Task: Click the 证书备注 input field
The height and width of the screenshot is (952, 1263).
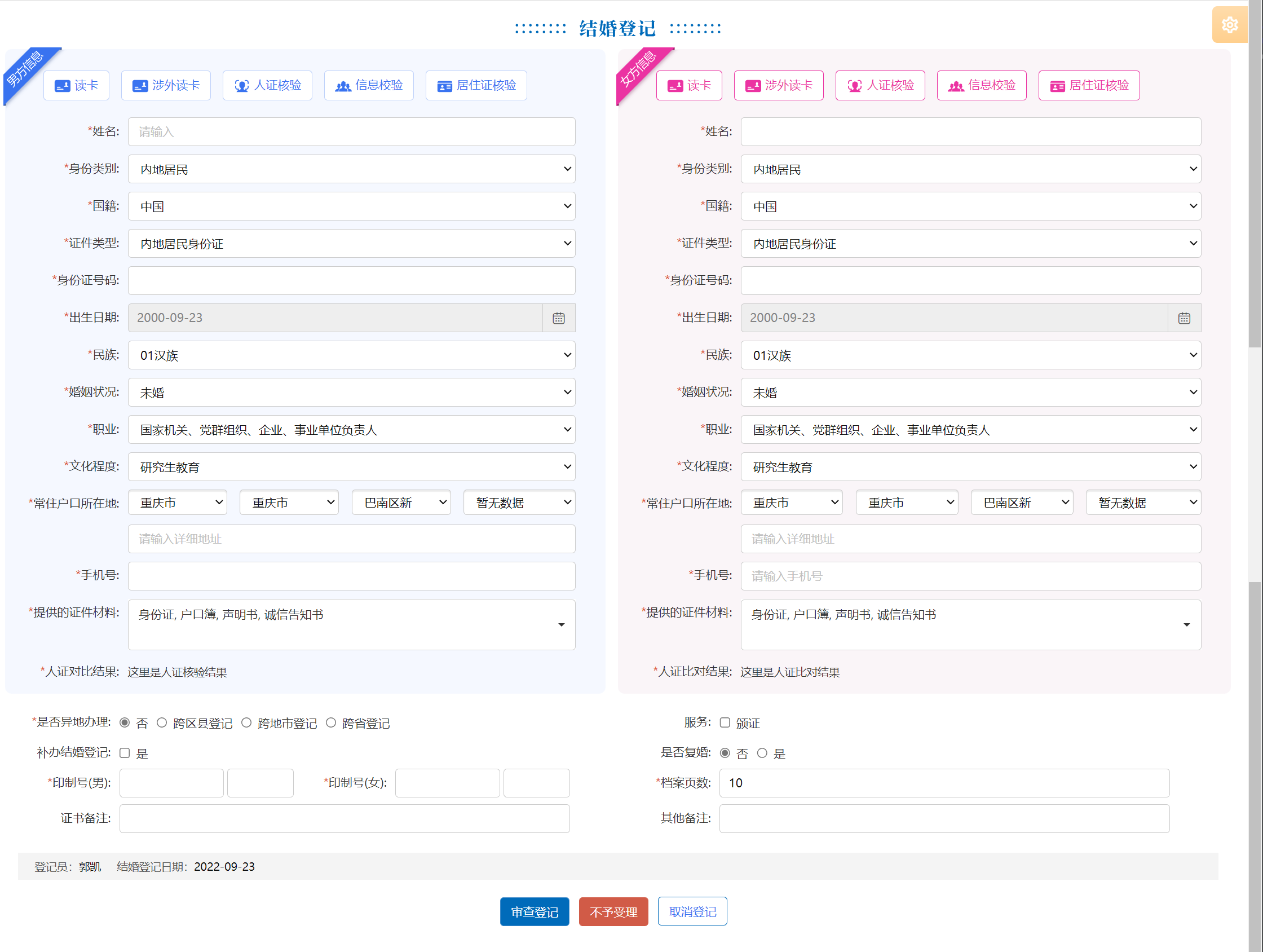Action: [345, 818]
